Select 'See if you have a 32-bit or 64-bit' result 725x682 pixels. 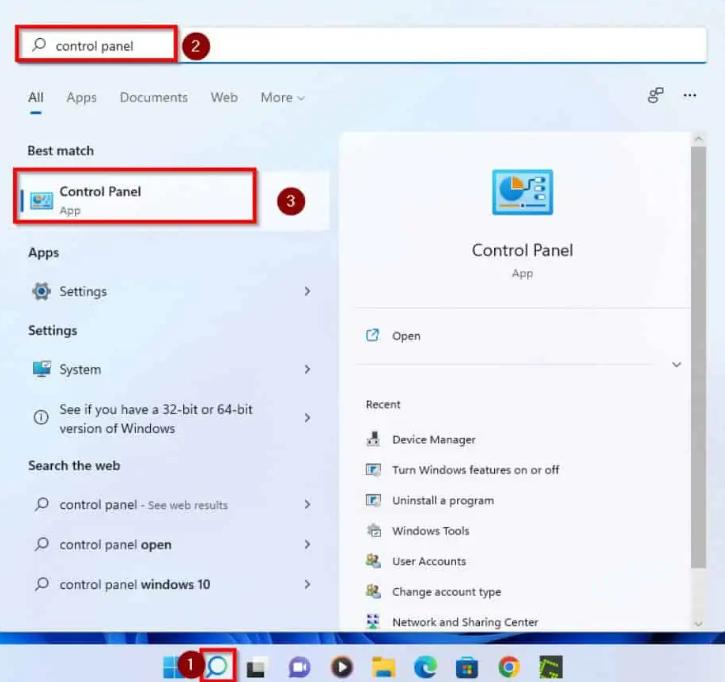pos(172,418)
